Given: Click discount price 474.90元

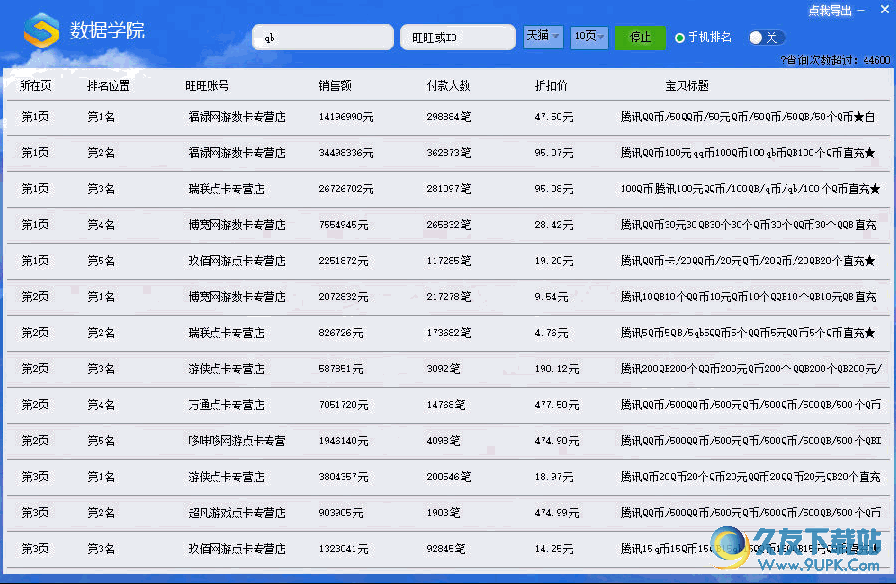Looking at the screenshot, I should (557, 441).
